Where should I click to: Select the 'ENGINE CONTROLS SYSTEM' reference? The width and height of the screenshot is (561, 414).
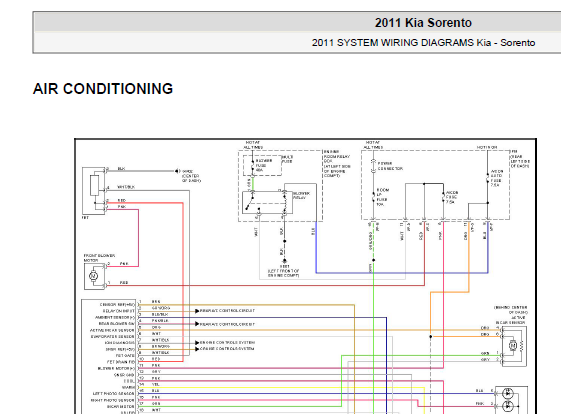pos(227,342)
